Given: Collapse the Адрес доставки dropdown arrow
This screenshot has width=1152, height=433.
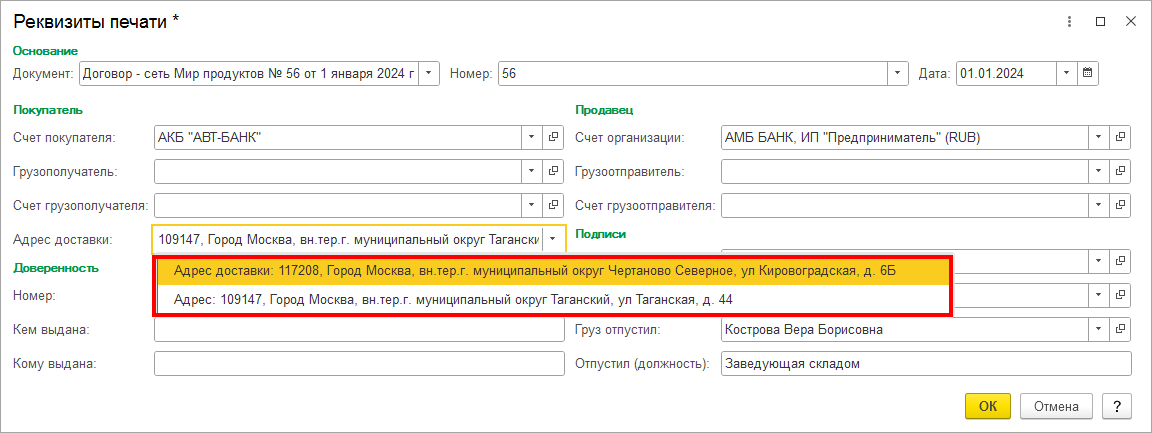Looking at the screenshot, I should point(553,240).
